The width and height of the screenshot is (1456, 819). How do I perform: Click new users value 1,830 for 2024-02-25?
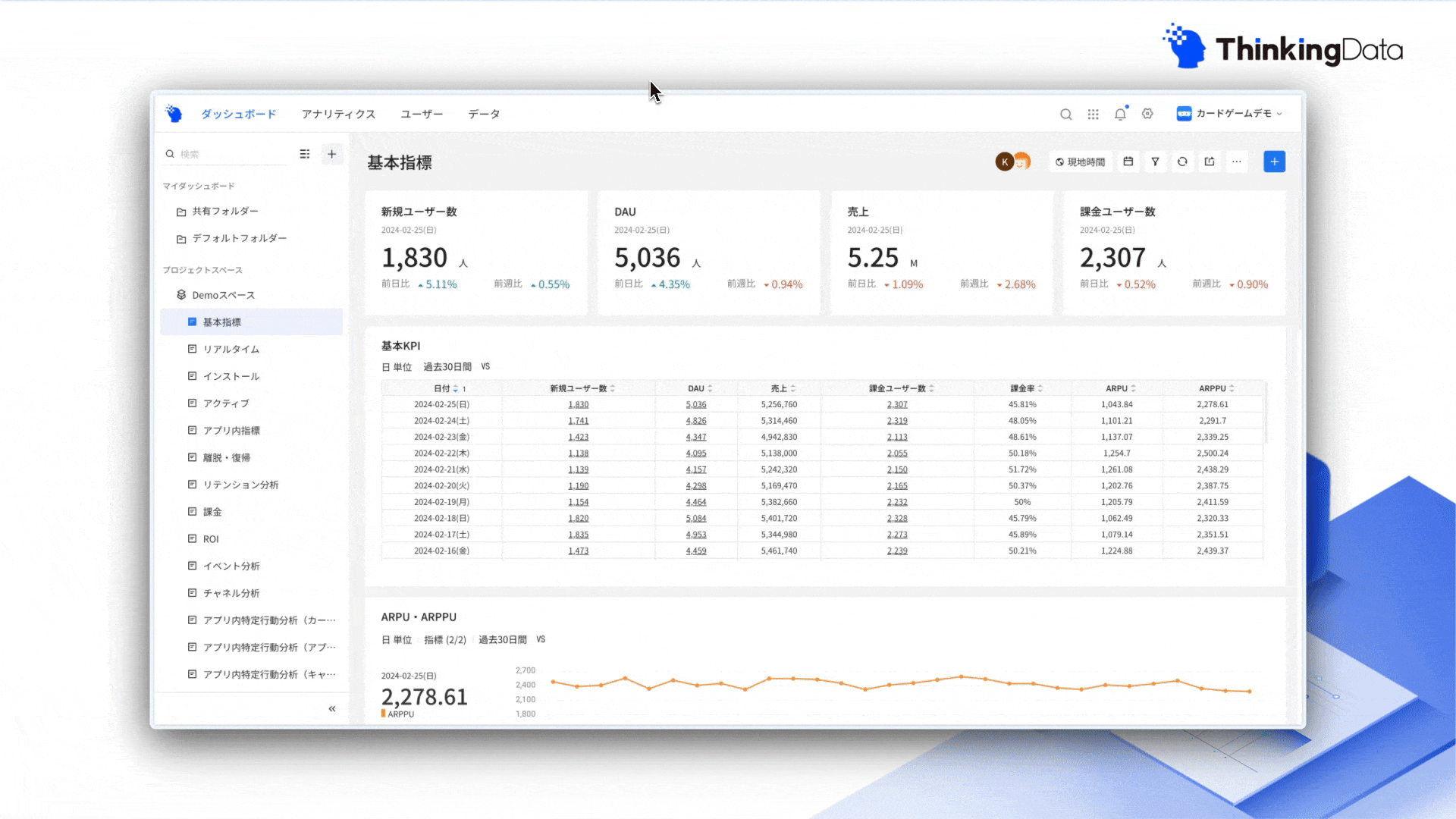coord(579,405)
